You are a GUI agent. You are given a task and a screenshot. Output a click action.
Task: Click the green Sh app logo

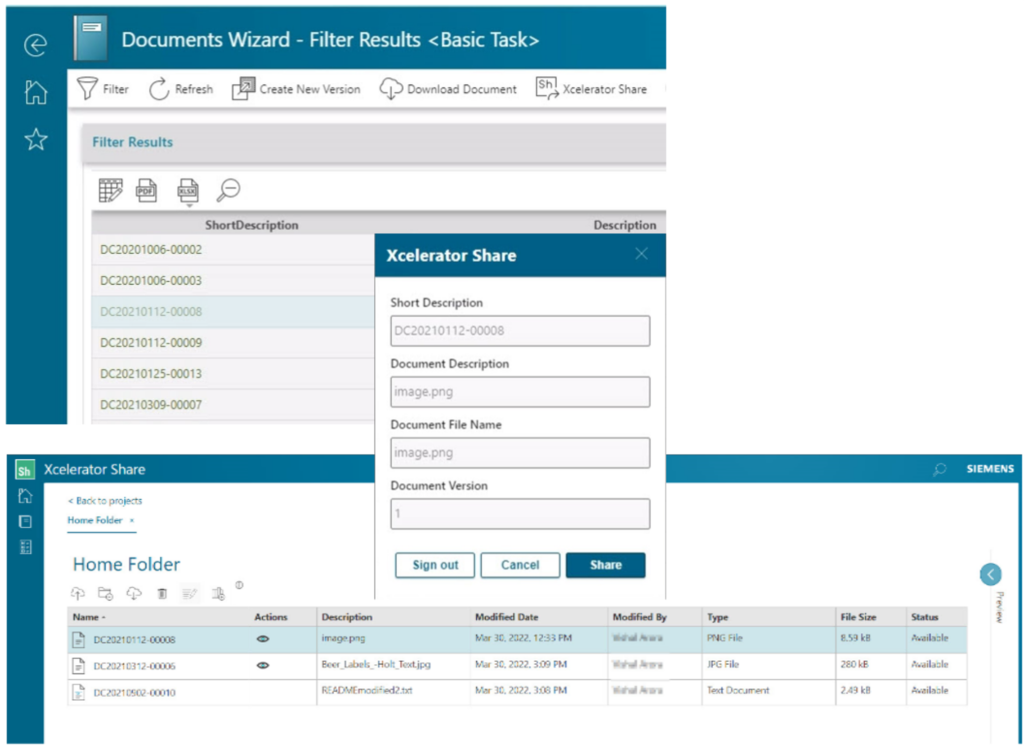click(25, 470)
